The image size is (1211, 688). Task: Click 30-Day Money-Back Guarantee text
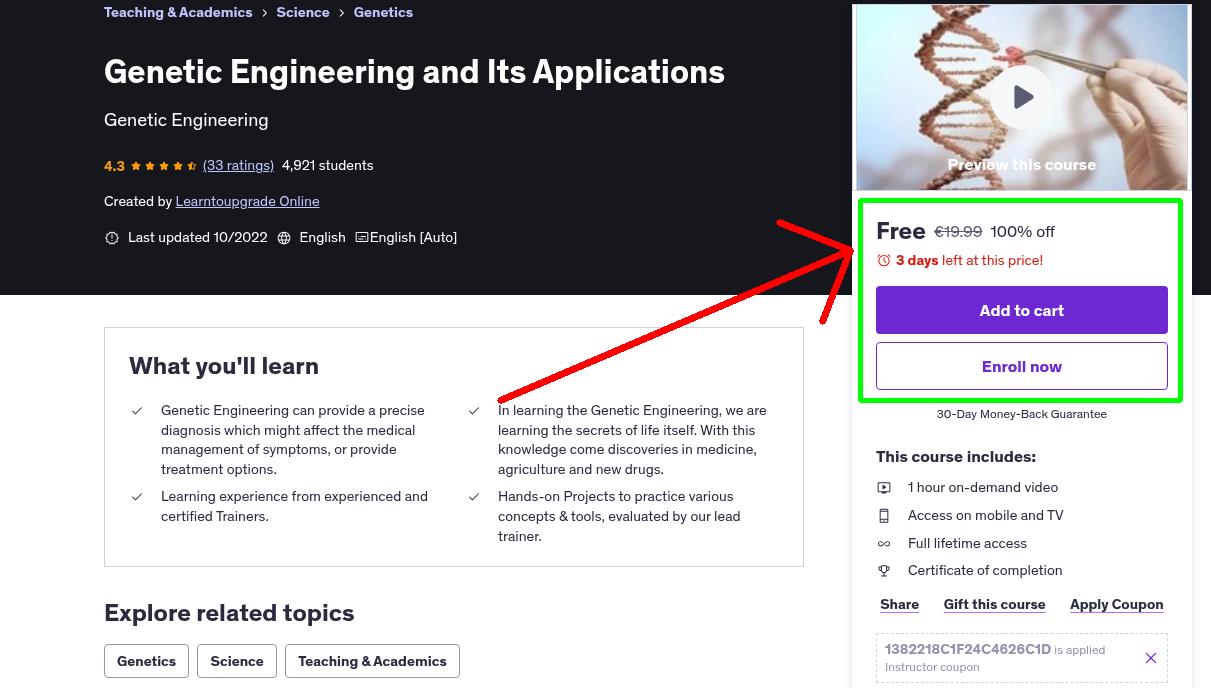point(1022,414)
